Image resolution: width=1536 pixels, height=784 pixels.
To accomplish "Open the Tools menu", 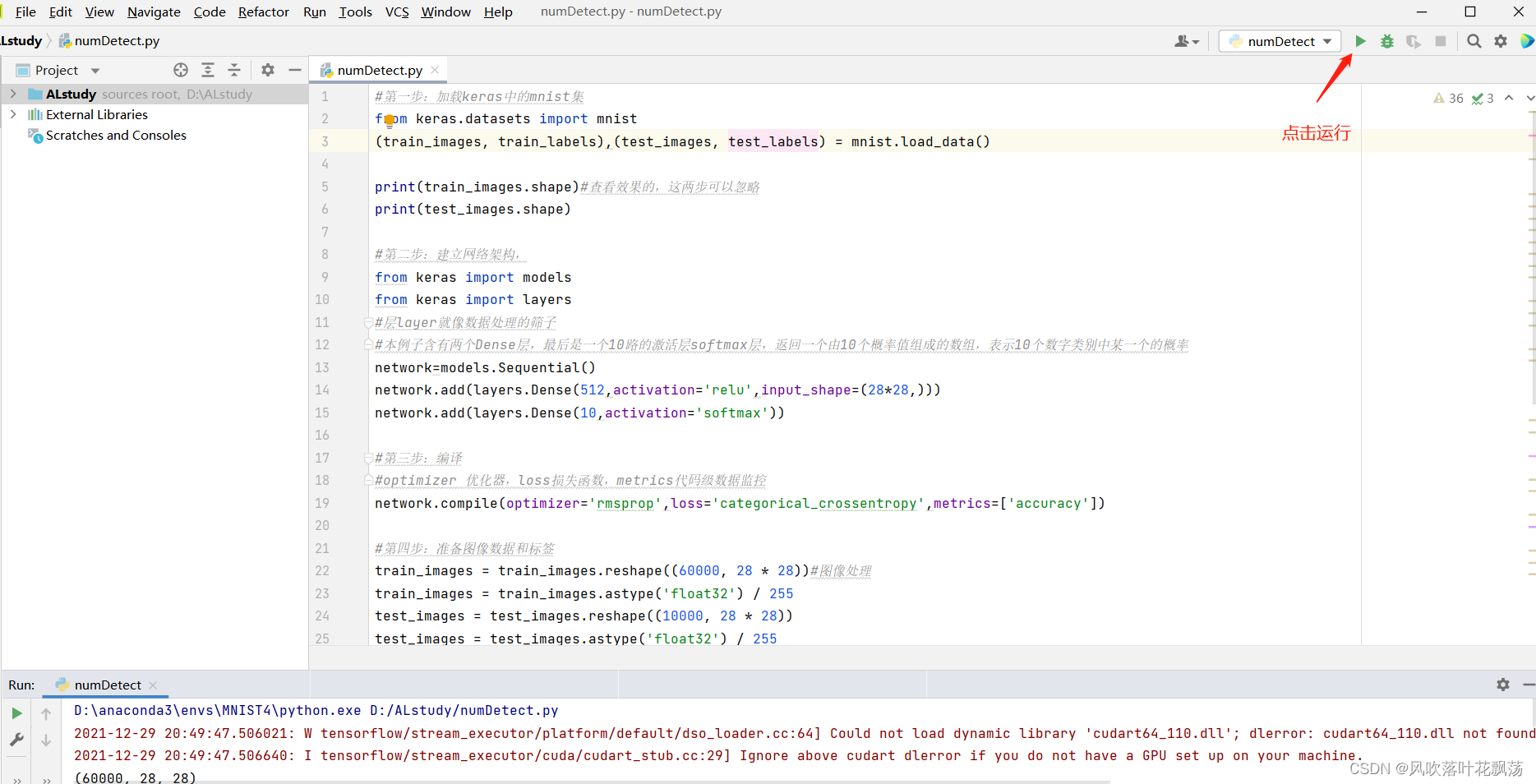I will 356,12.
